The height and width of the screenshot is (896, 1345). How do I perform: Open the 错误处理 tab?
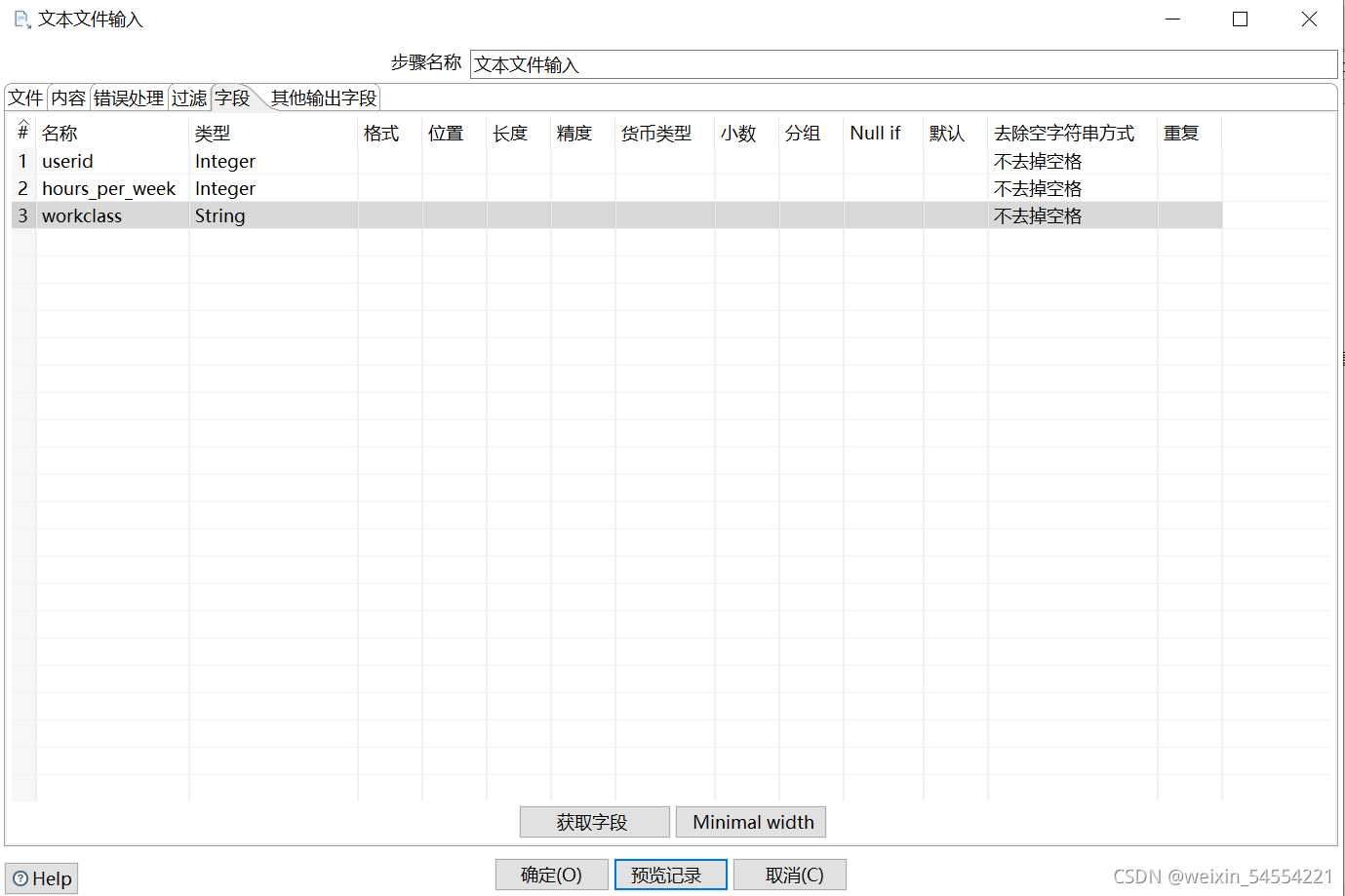(x=129, y=97)
